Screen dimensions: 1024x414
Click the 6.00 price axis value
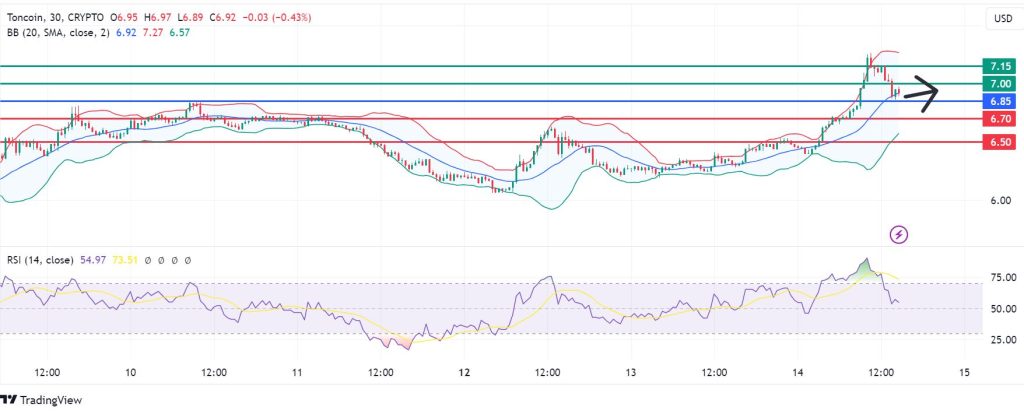coord(1002,200)
